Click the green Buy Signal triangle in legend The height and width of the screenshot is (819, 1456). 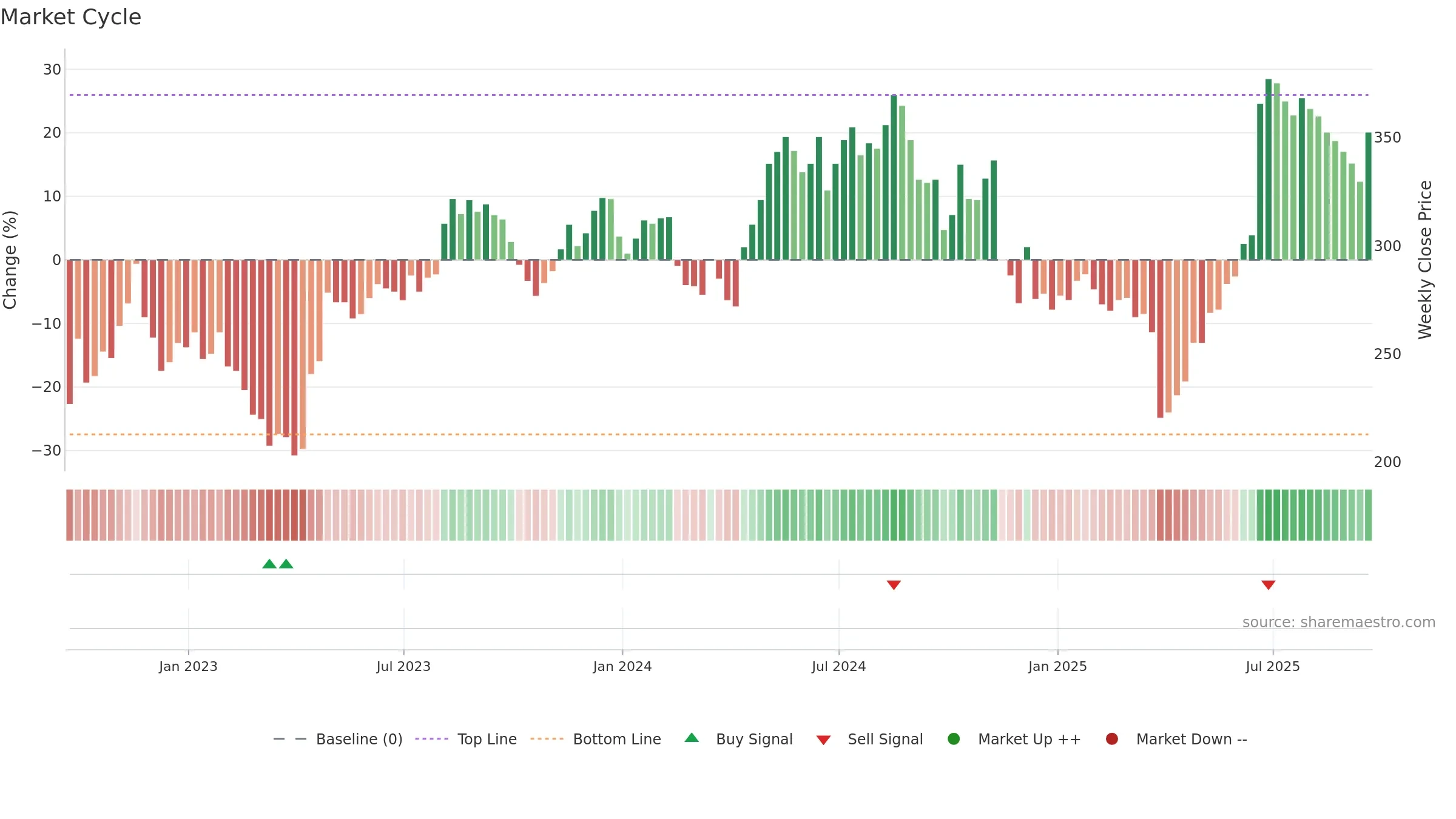(692, 738)
